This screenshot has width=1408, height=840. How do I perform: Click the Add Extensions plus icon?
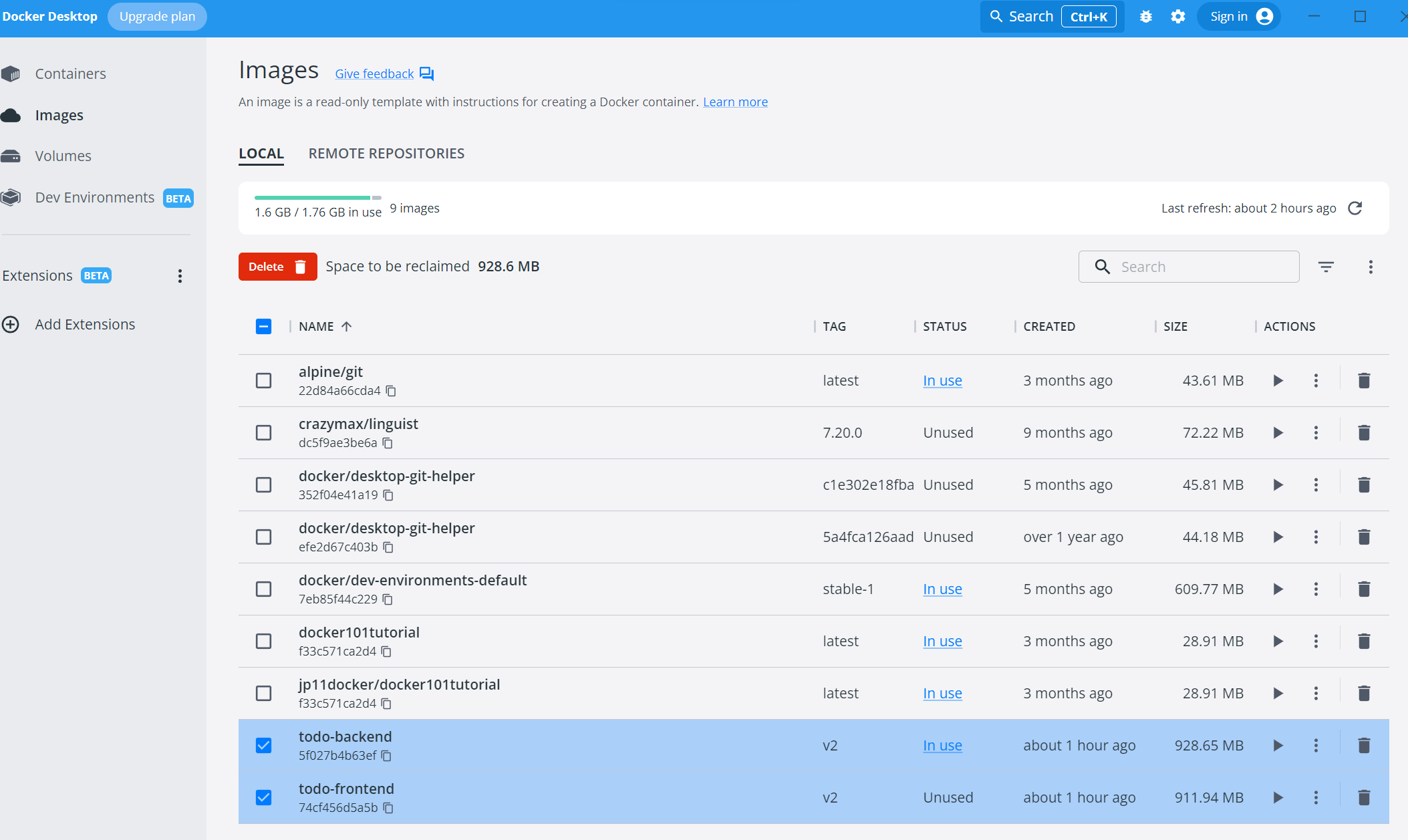point(9,325)
